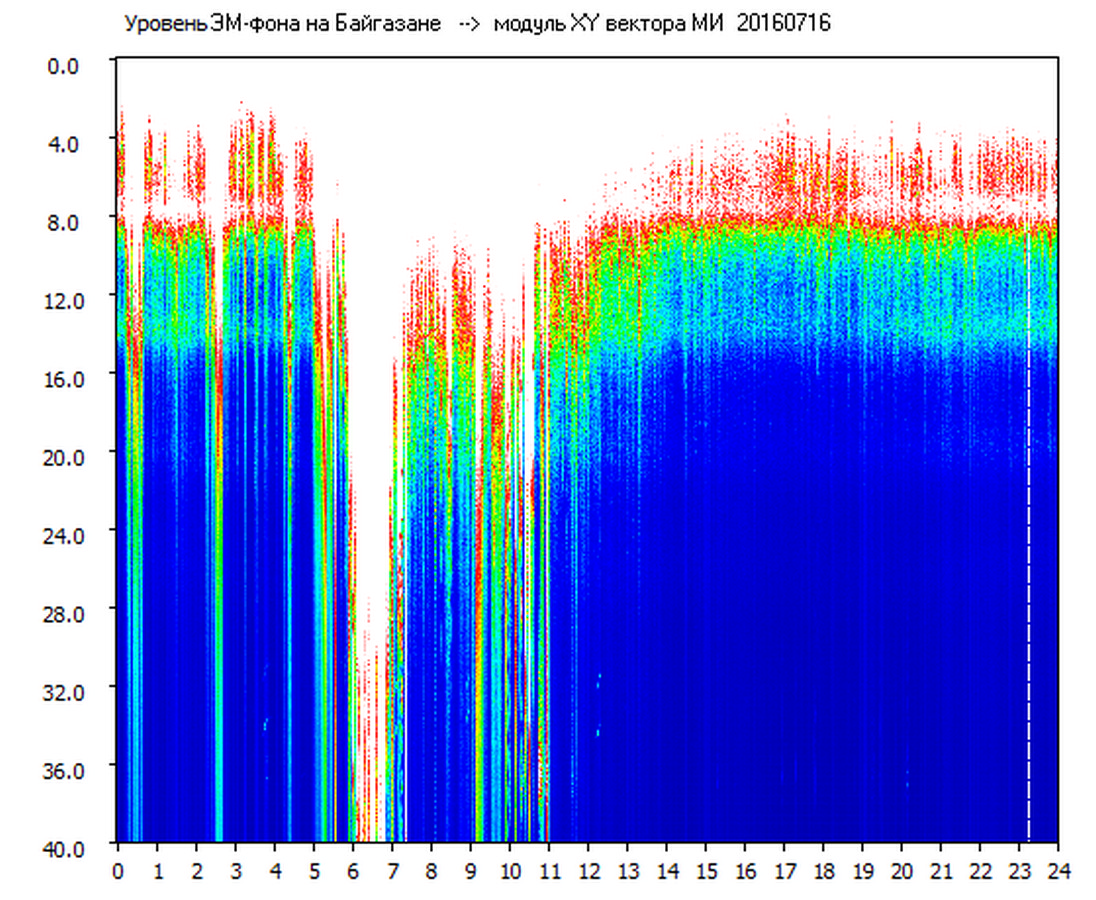This screenshot has height=900, width=1096.
Task: Select hour 9 on the time axis
Action: (x=470, y=871)
